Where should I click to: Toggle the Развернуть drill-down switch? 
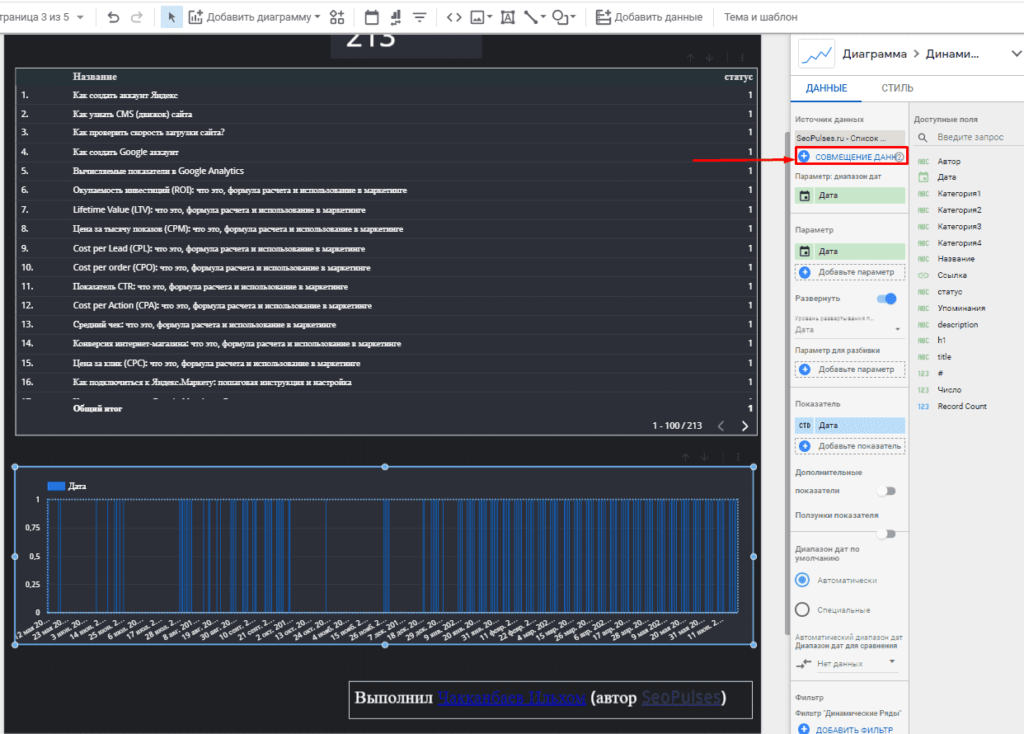pyautogui.click(x=887, y=298)
